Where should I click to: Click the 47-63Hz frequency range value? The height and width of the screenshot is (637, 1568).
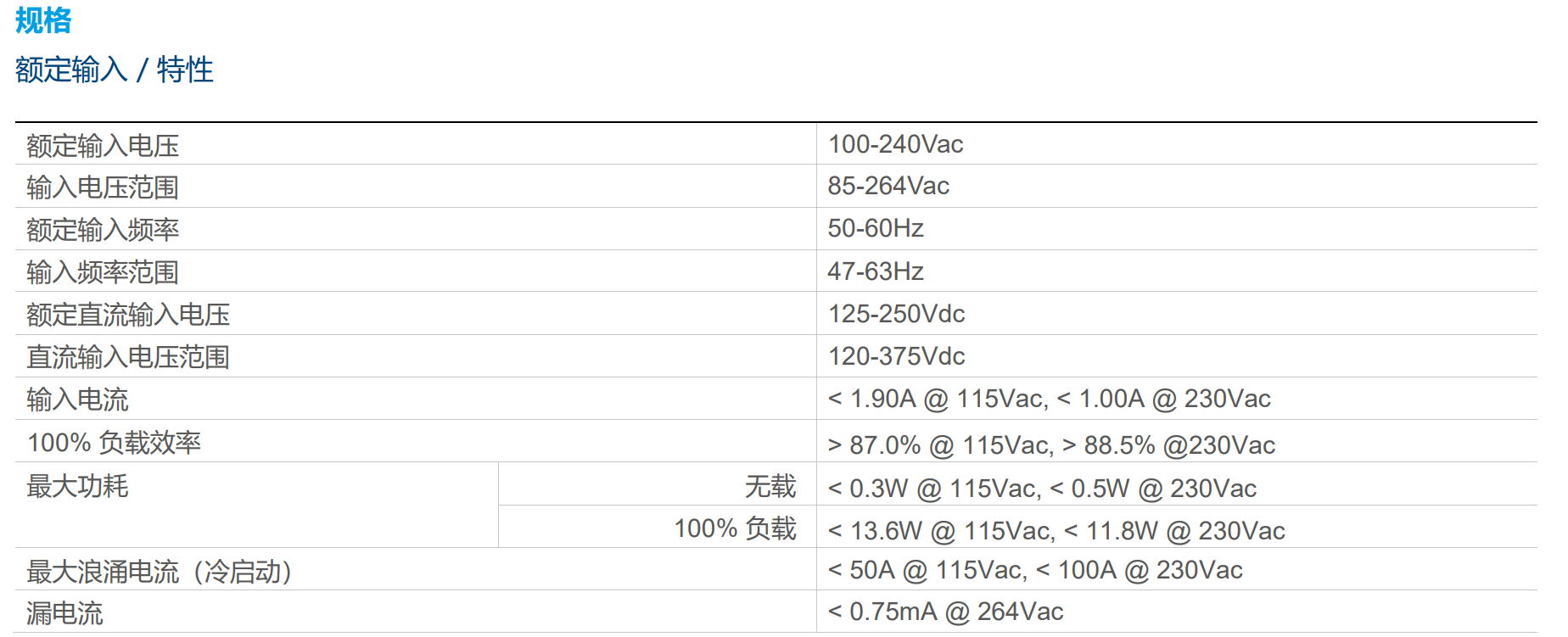coord(876,271)
